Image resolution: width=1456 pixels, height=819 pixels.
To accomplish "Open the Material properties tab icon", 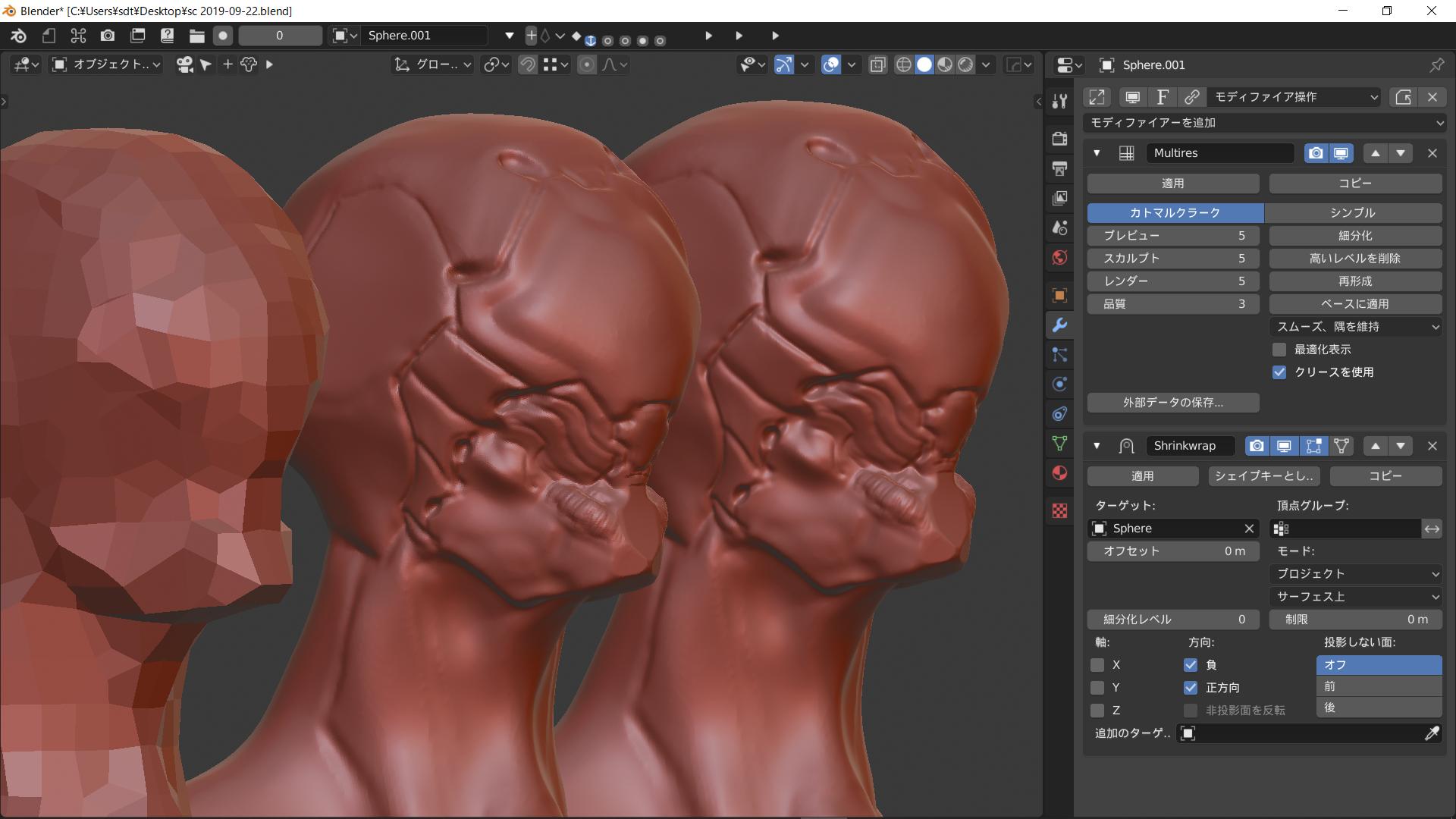I will click(1059, 473).
